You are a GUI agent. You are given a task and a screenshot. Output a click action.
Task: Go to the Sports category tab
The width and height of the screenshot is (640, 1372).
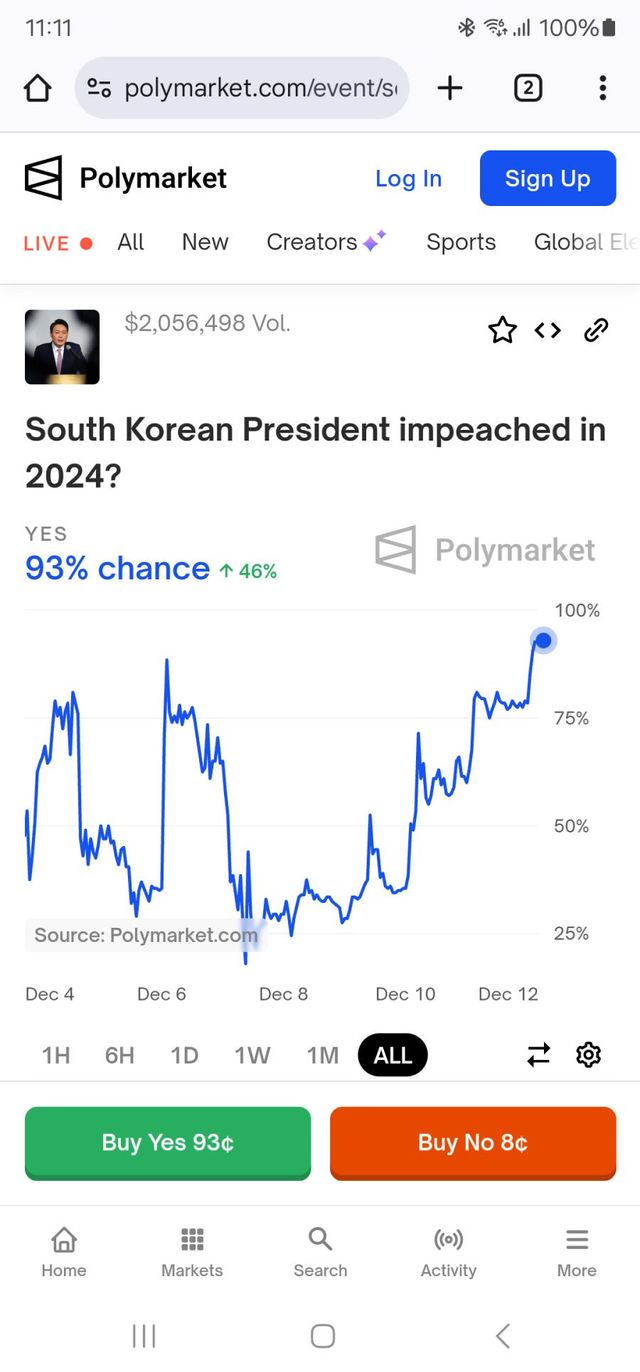pos(461,242)
